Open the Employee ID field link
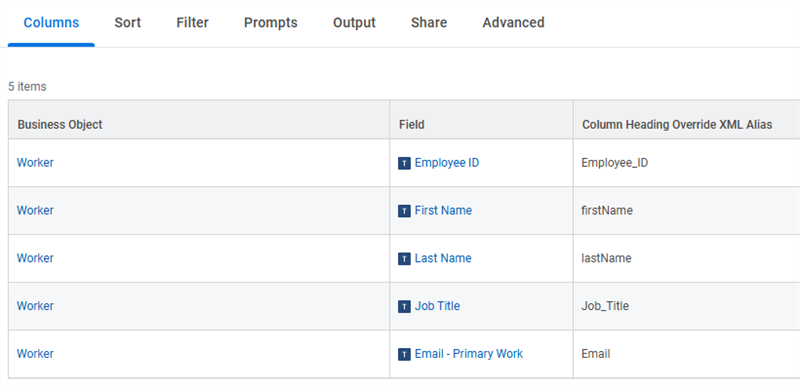 pyautogui.click(x=447, y=163)
